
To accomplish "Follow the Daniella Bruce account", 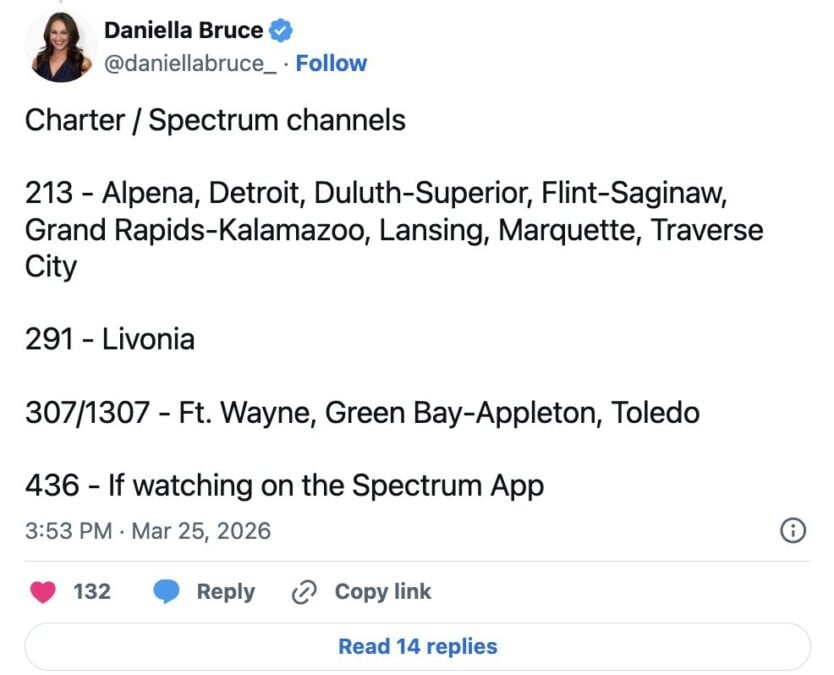I will (x=331, y=63).
